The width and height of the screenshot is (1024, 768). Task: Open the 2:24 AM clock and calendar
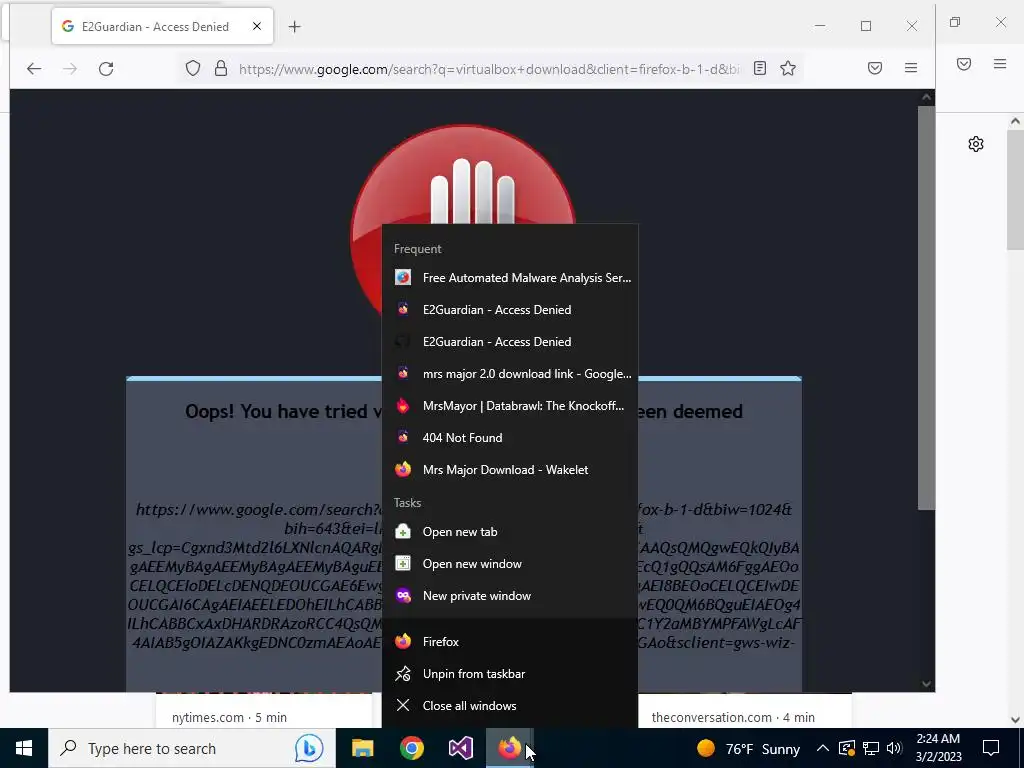[x=938, y=748]
